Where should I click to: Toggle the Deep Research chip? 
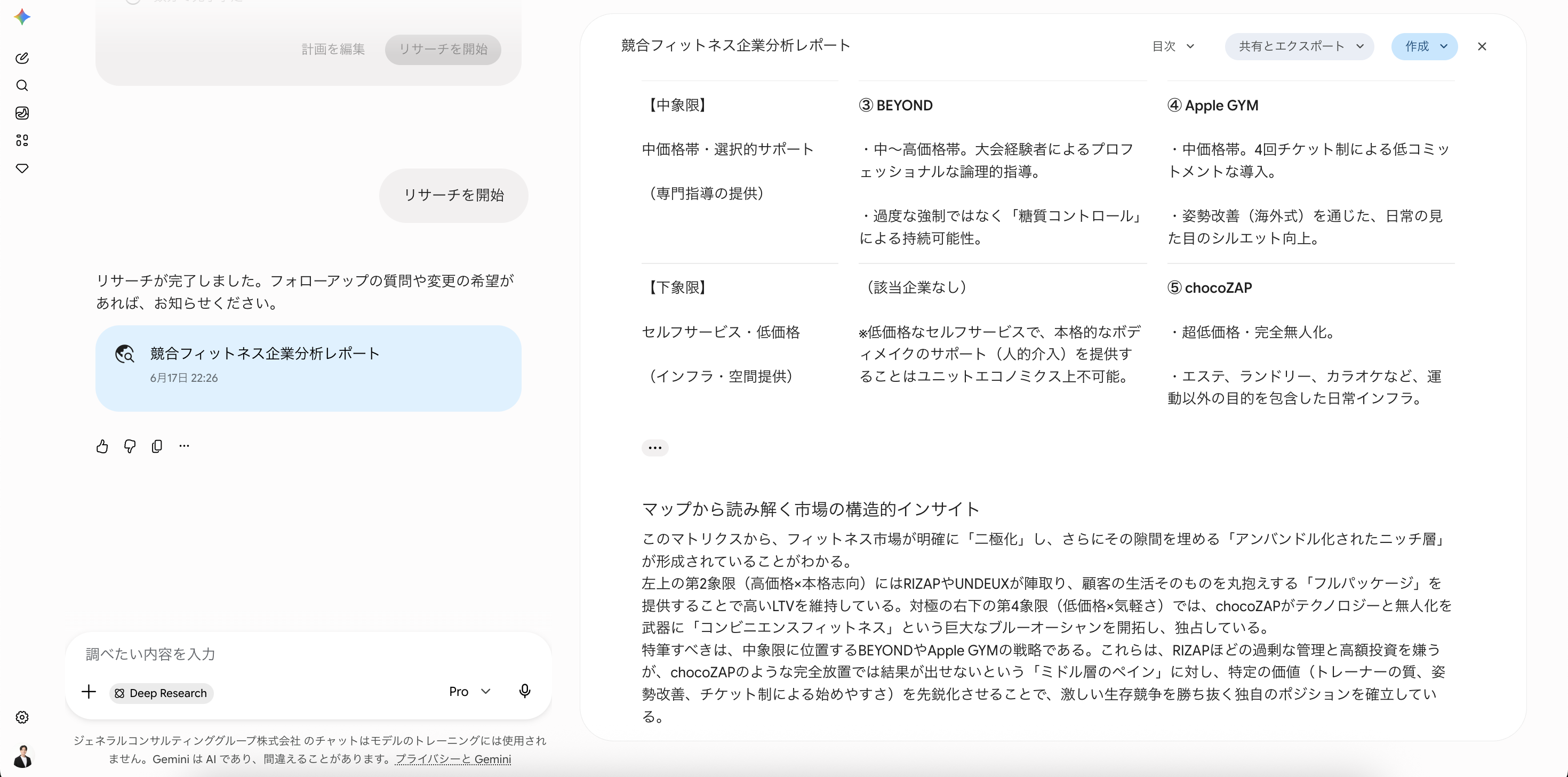(x=161, y=693)
